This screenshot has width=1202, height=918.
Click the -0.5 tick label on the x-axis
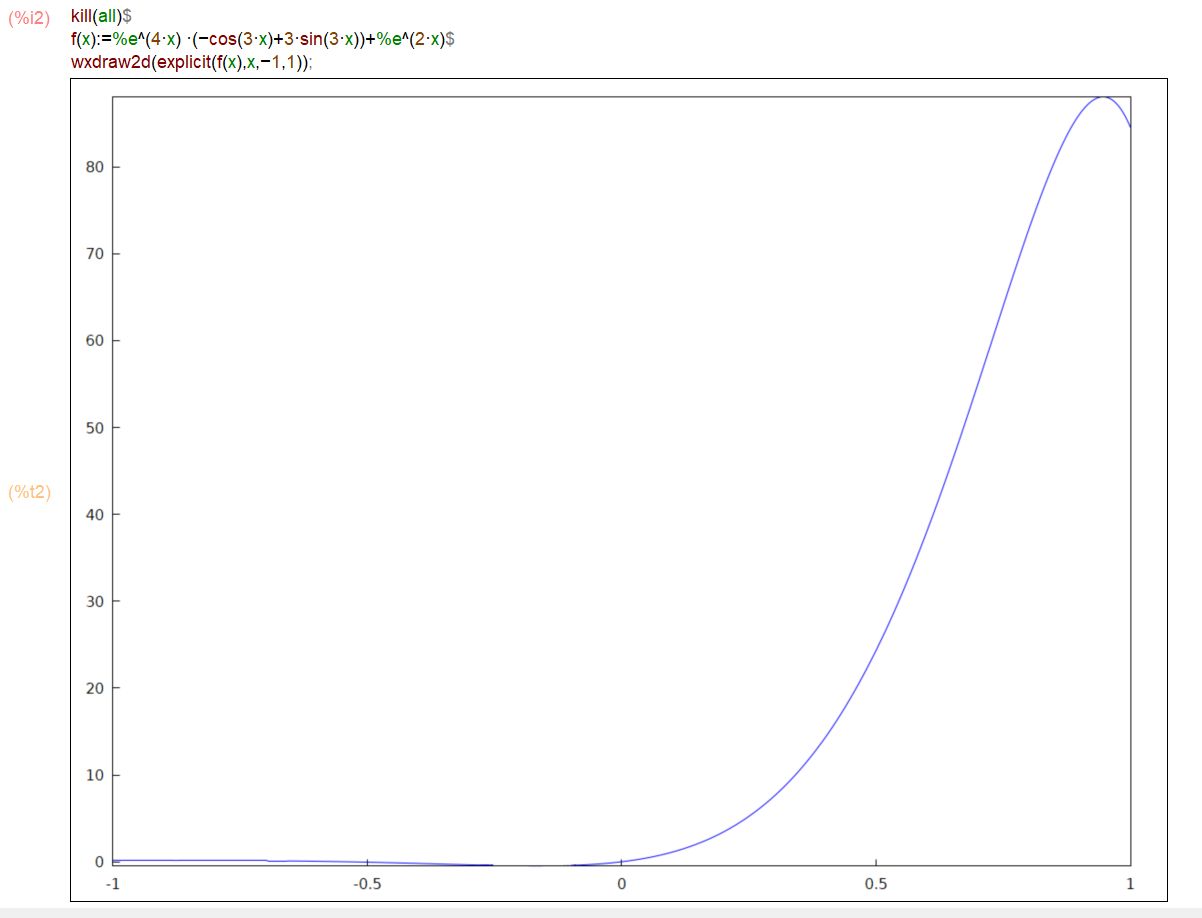(367, 884)
